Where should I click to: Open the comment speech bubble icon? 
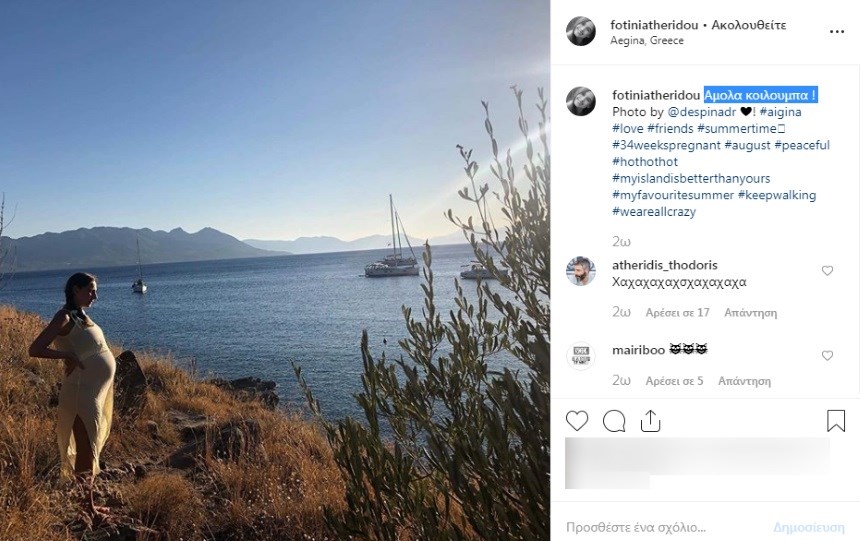614,421
